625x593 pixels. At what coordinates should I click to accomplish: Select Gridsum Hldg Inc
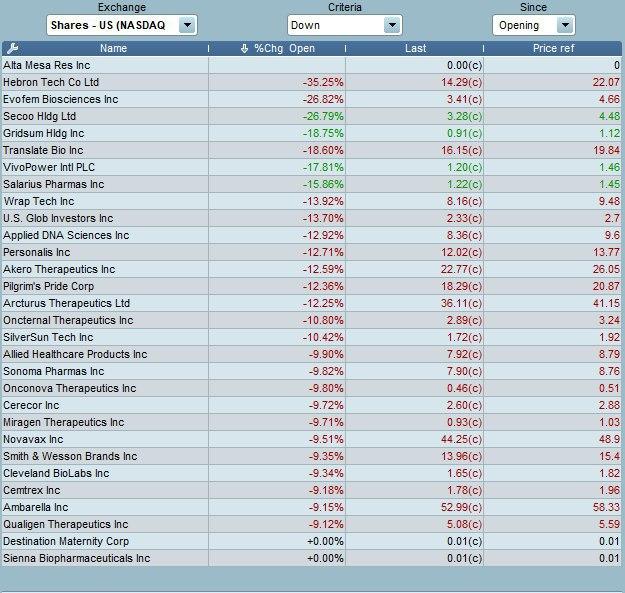pos(43,133)
